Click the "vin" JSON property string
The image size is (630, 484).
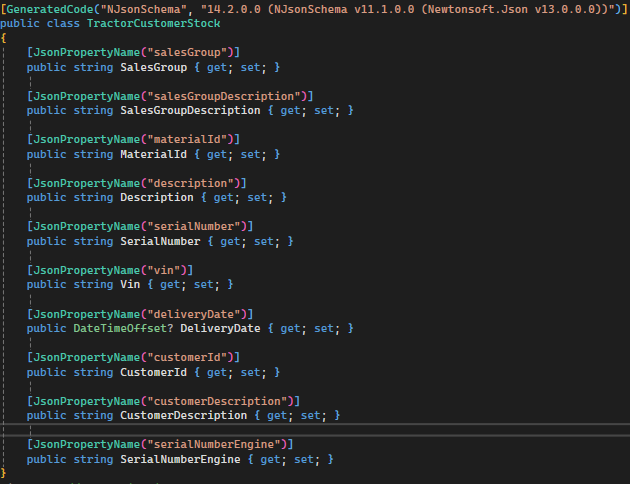click(x=164, y=270)
